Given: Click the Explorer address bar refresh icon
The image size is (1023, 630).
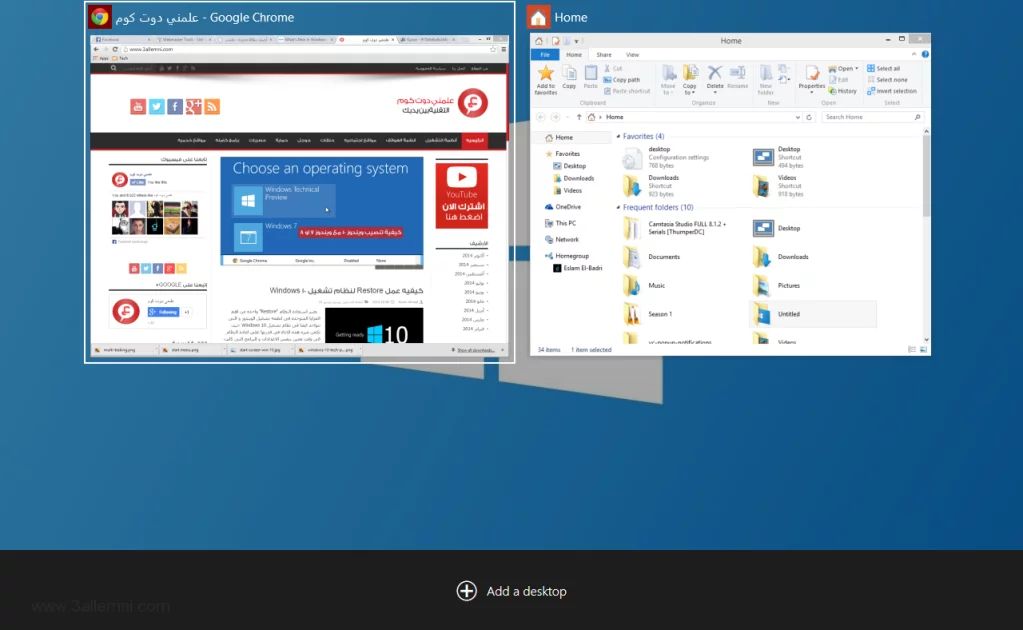Looking at the screenshot, I should (x=811, y=117).
